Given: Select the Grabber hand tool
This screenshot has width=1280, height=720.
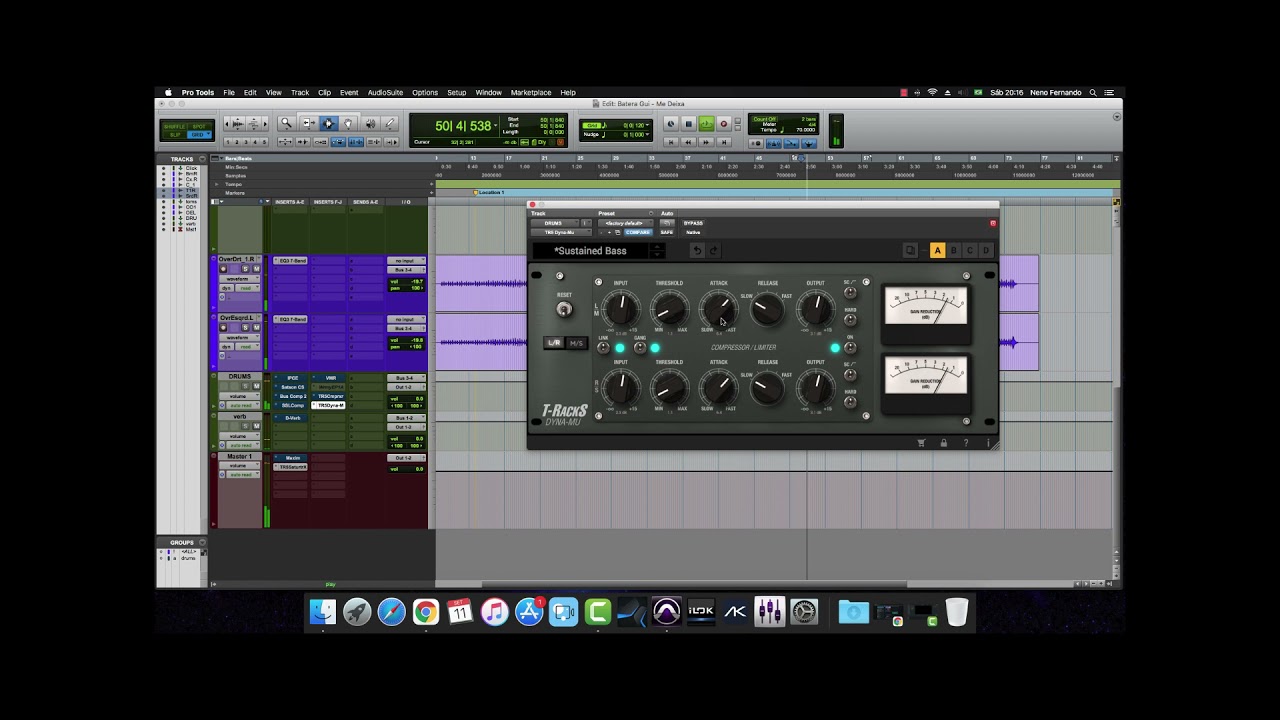Looking at the screenshot, I should coord(348,124).
